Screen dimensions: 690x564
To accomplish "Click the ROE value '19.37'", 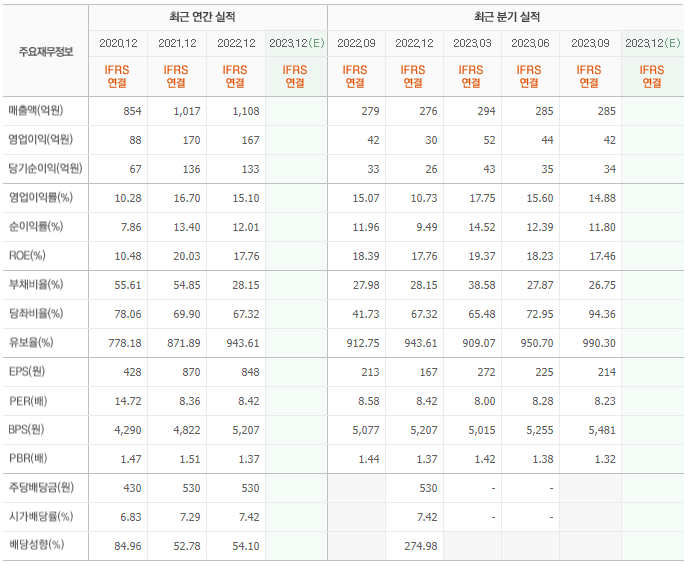I will [x=482, y=256].
